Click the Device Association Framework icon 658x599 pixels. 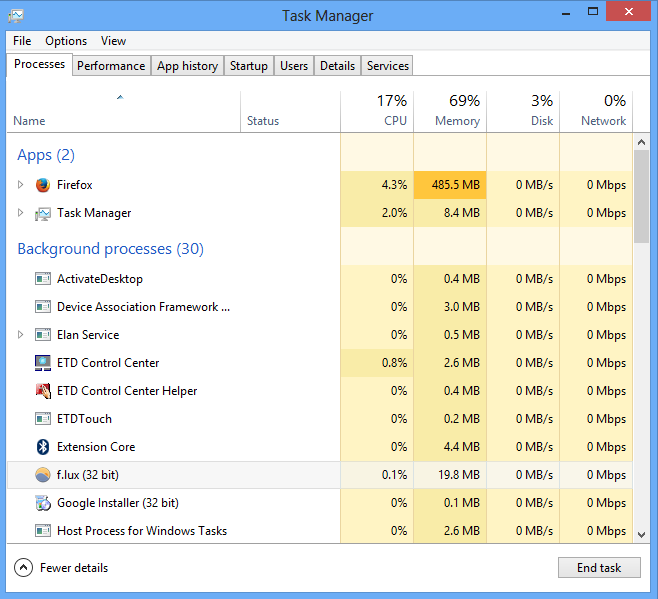point(43,307)
